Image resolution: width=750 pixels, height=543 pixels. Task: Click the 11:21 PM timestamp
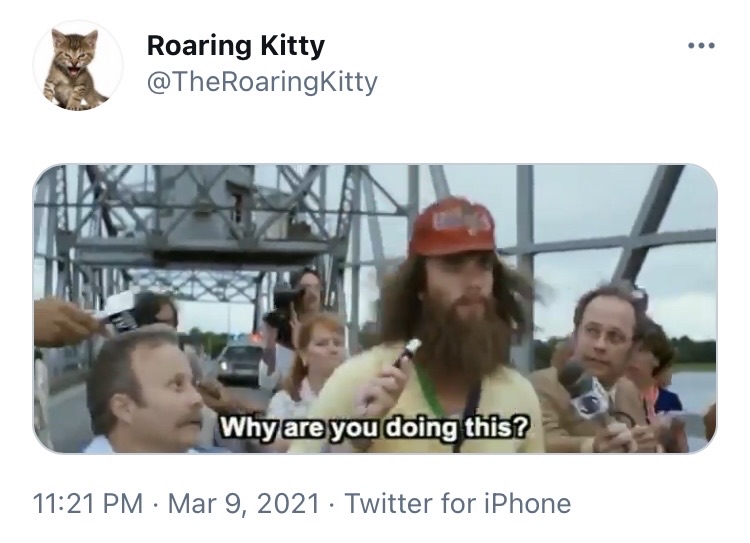click(88, 504)
